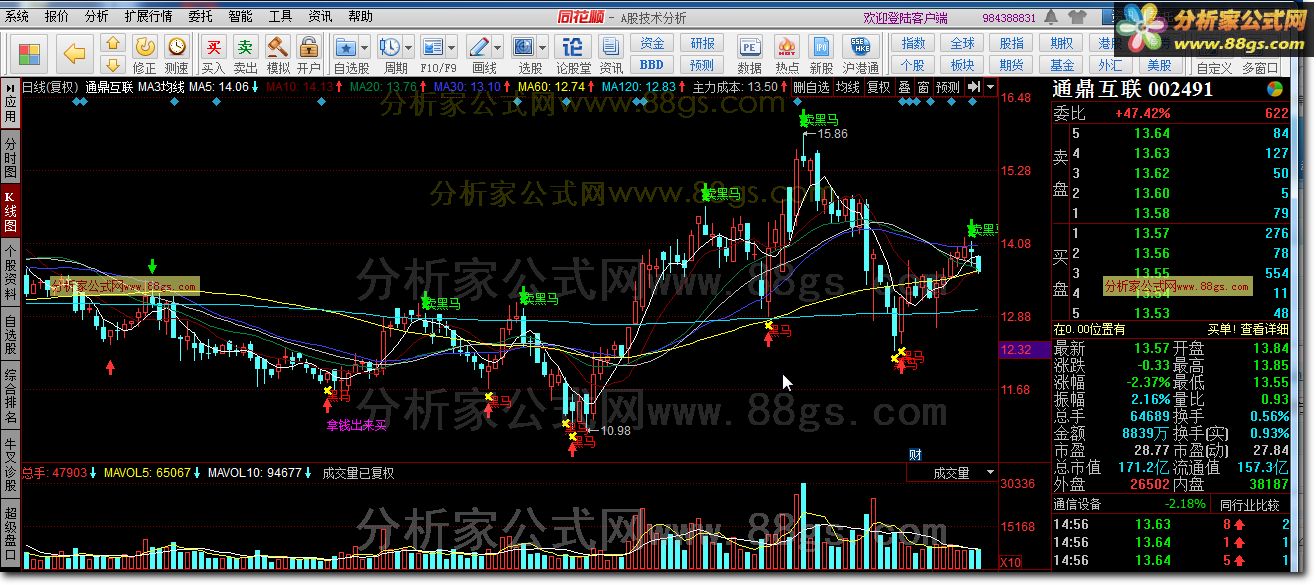
Task: Click the 财 marker on the chart
Action: click(914, 454)
